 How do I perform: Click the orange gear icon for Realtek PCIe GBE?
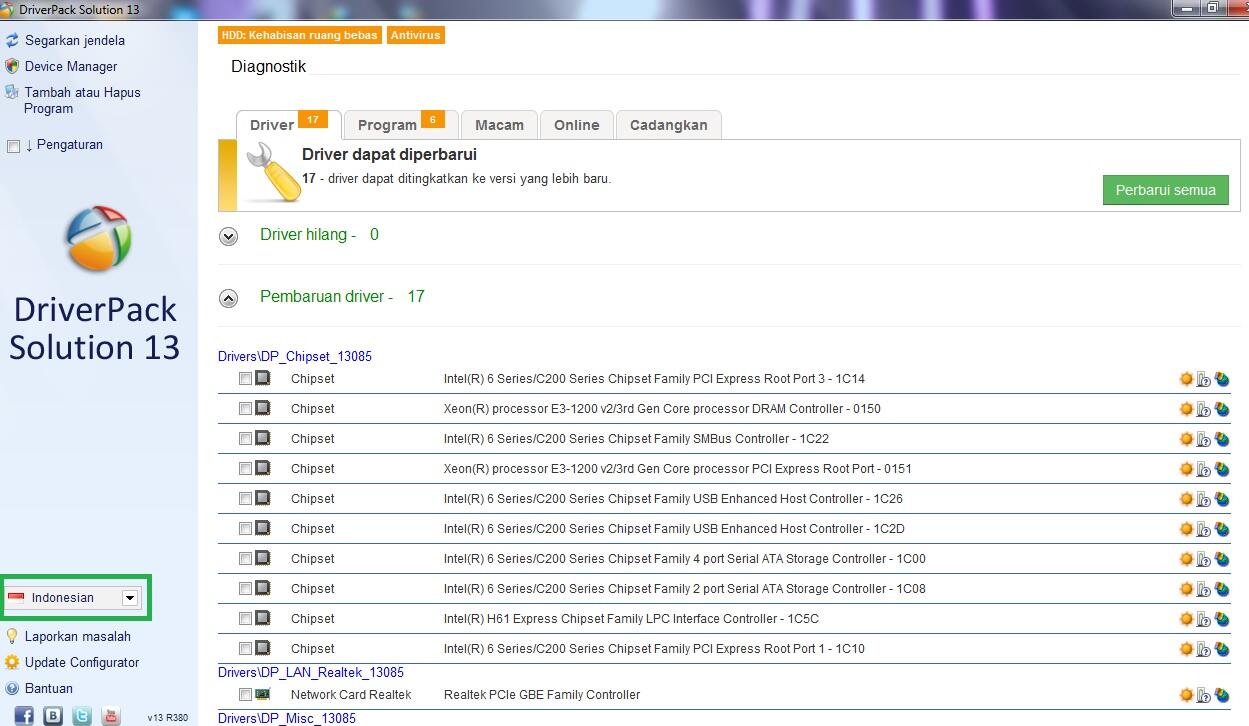[1187, 695]
